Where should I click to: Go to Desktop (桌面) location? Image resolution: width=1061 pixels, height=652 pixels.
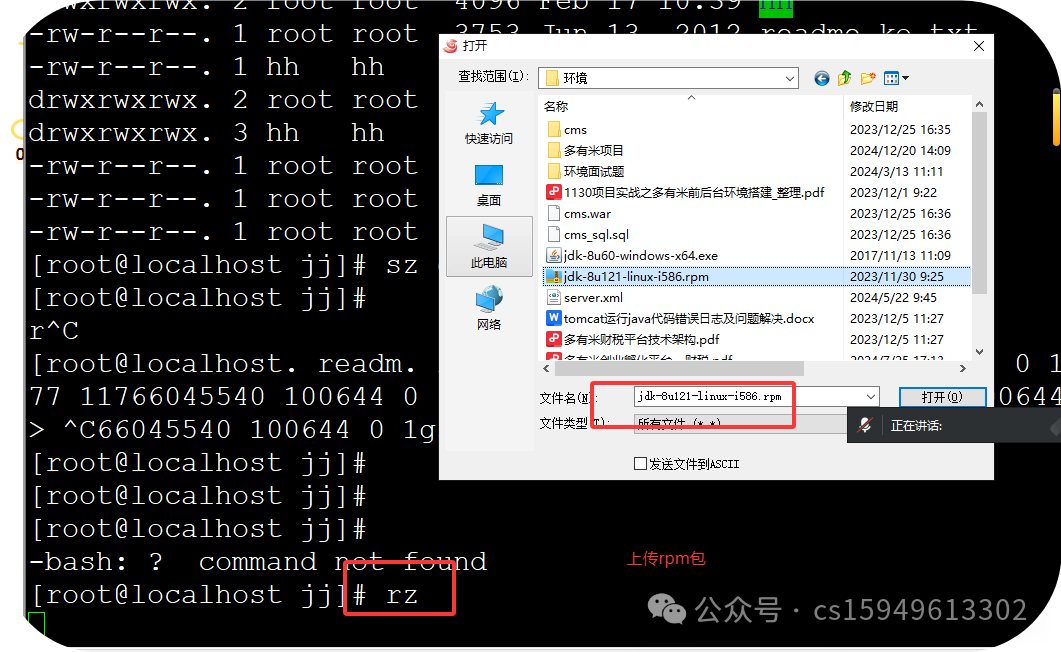pyautogui.click(x=489, y=185)
